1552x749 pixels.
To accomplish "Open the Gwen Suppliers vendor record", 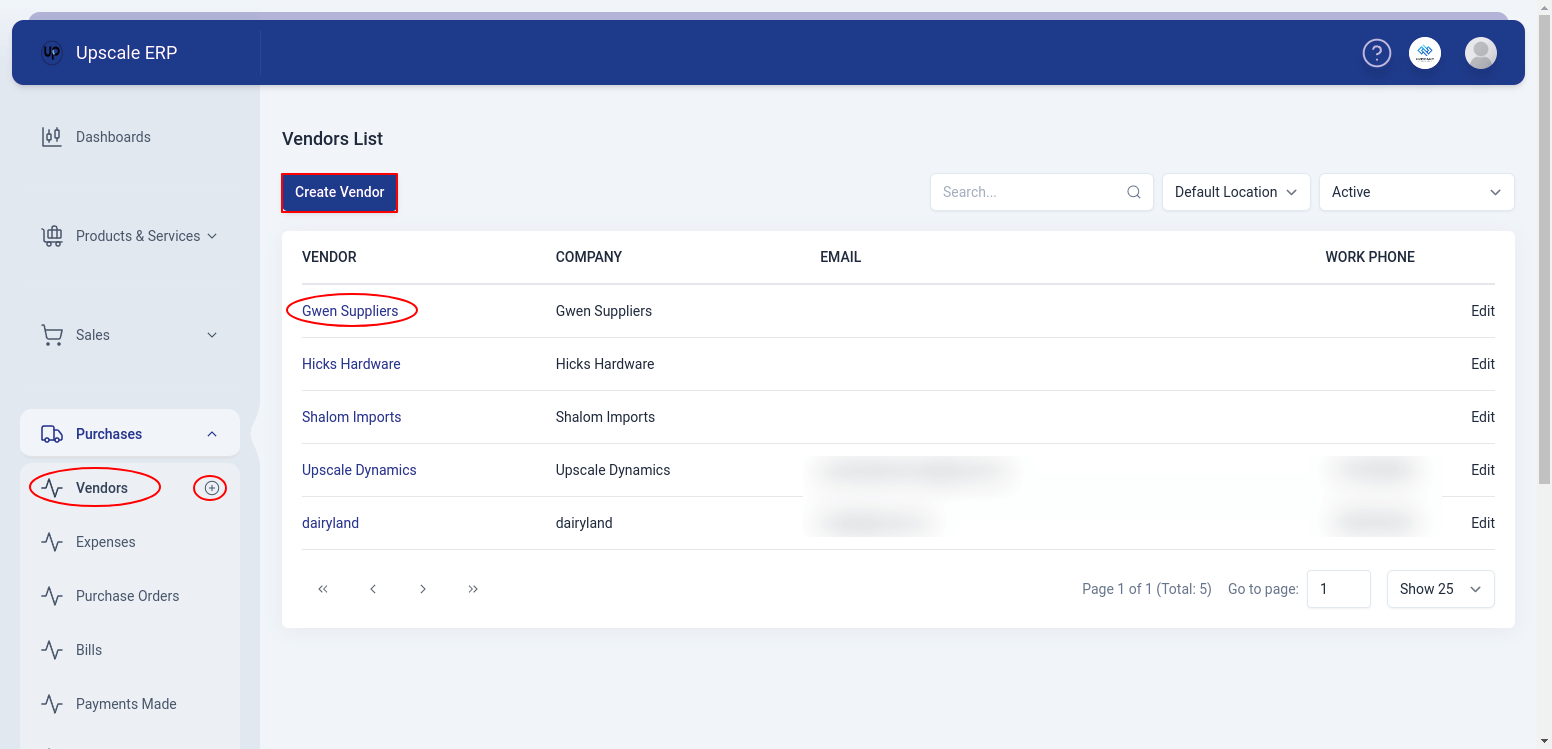I will [351, 310].
